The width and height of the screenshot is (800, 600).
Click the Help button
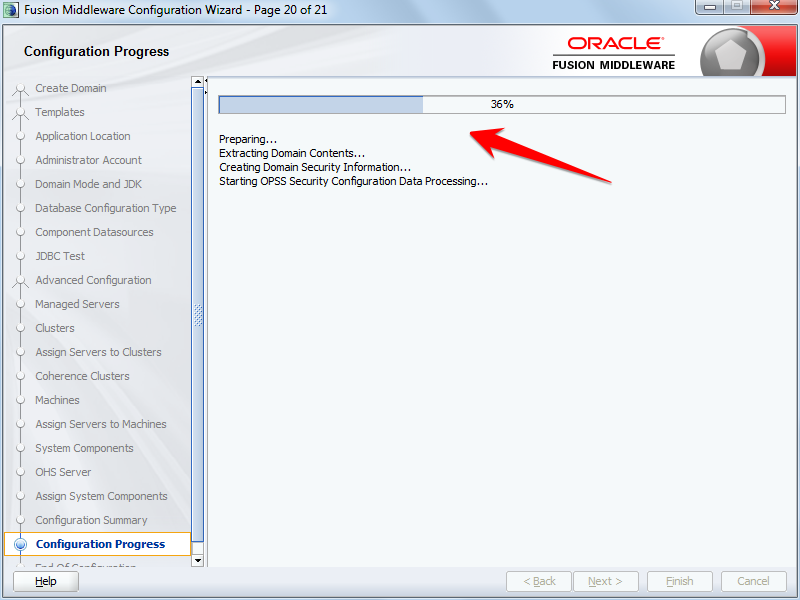click(45, 581)
